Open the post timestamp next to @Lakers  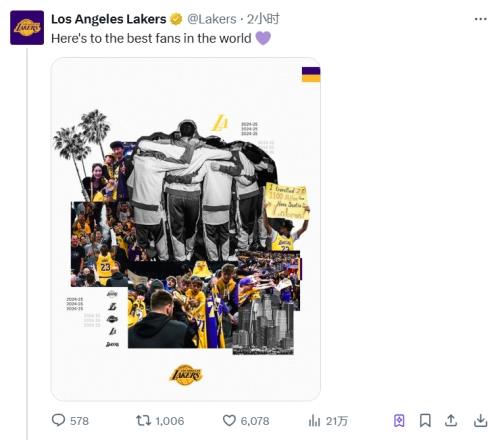click(263, 19)
